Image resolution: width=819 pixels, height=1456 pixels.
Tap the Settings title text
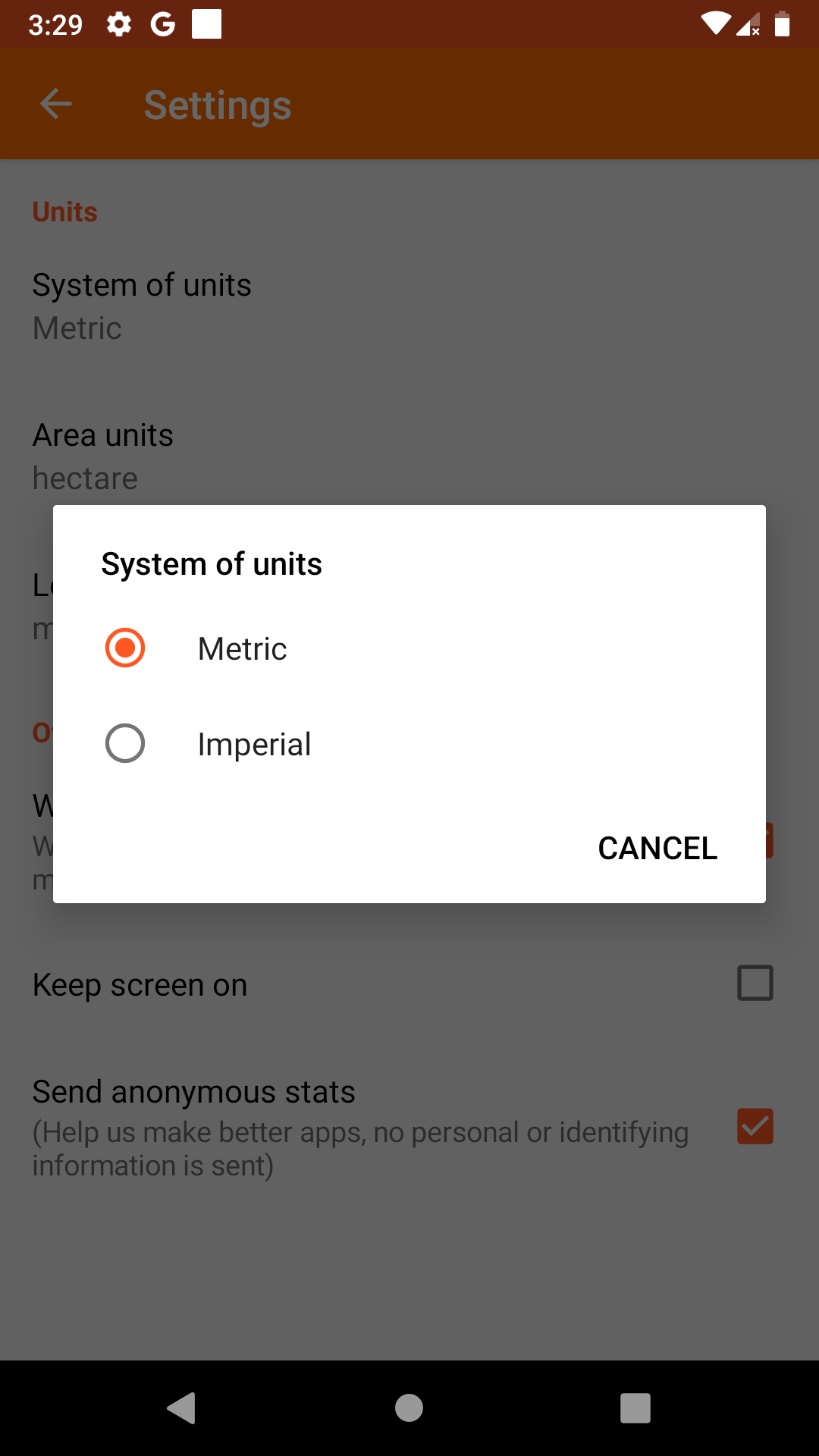pyautogui.click(x=218, y=105)
